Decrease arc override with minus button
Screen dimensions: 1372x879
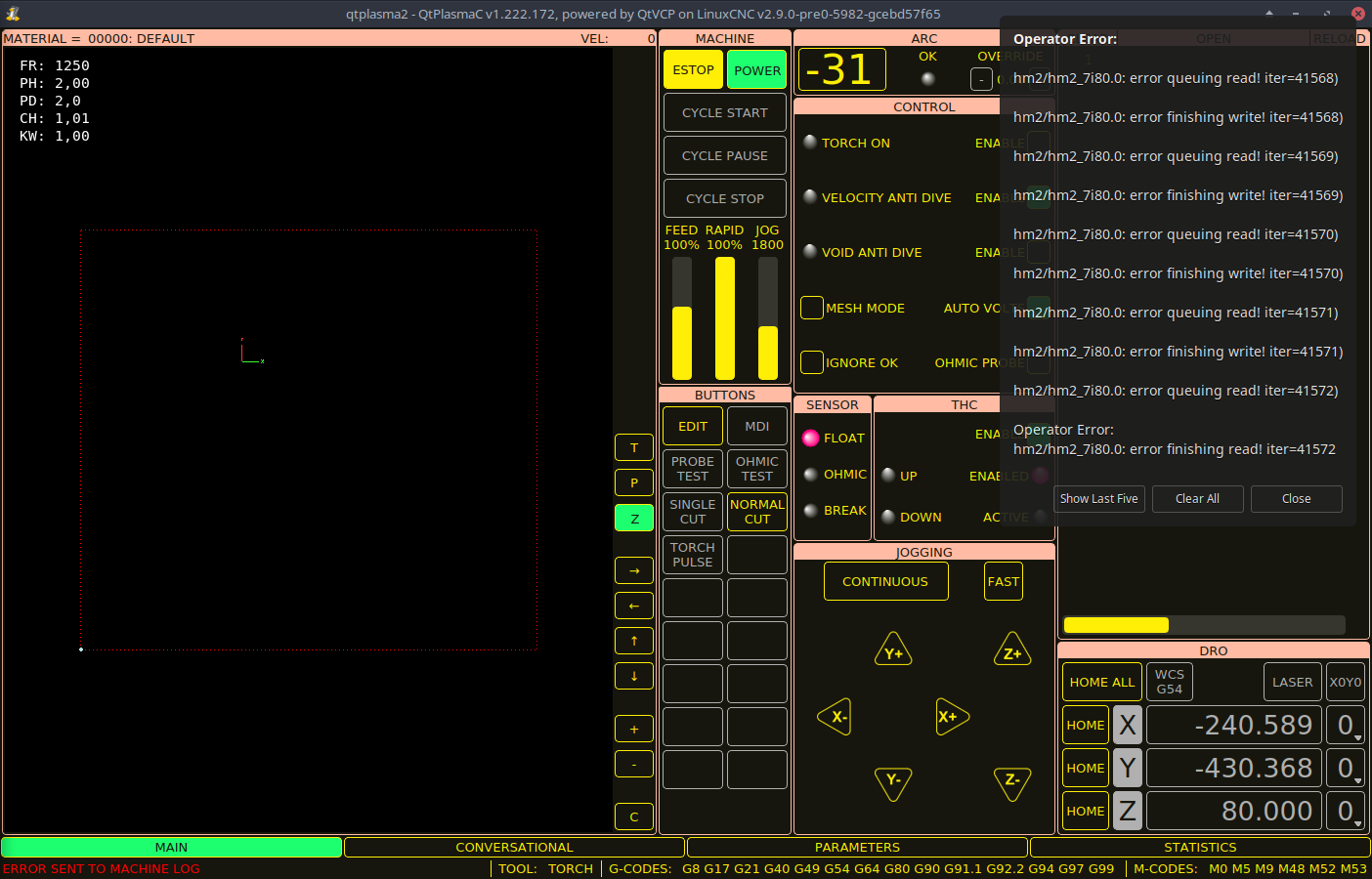[x=981, y=79]
